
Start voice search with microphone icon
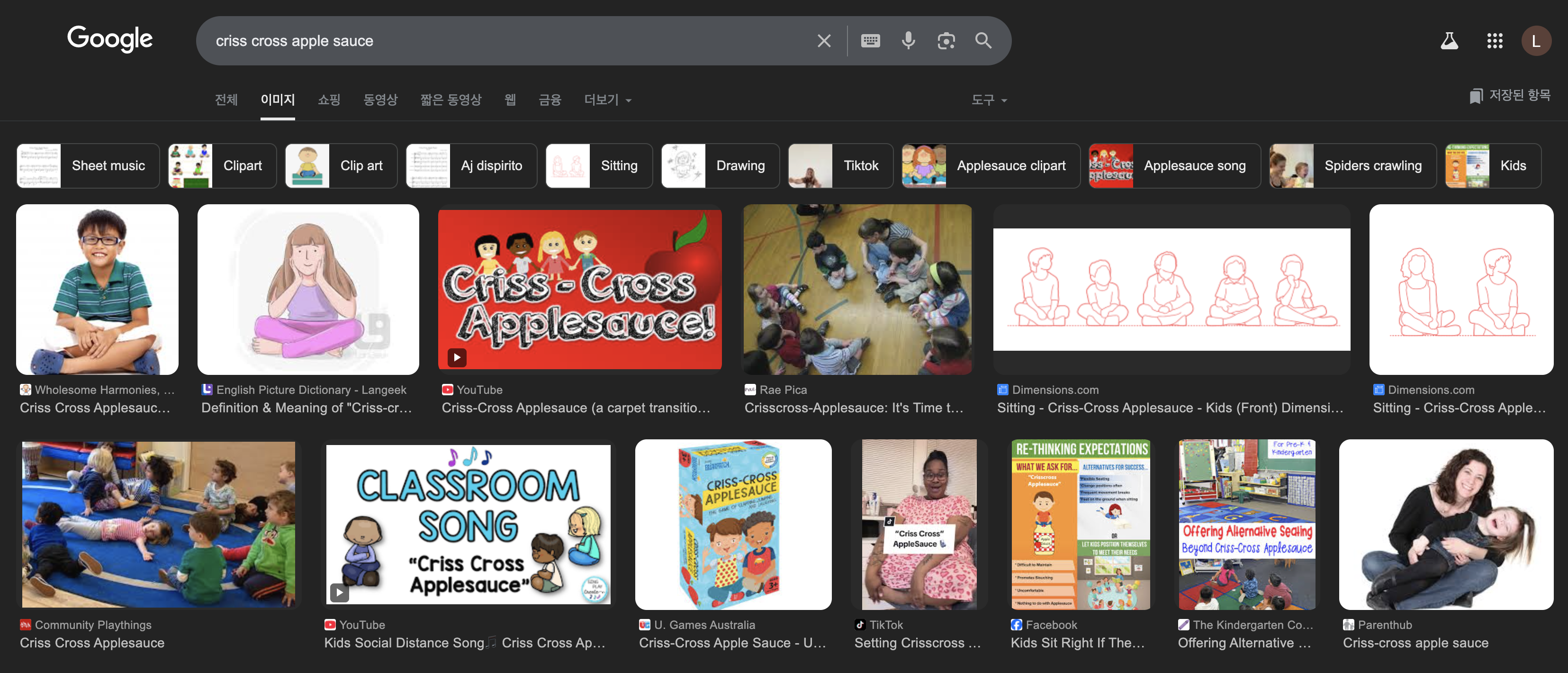908,41
